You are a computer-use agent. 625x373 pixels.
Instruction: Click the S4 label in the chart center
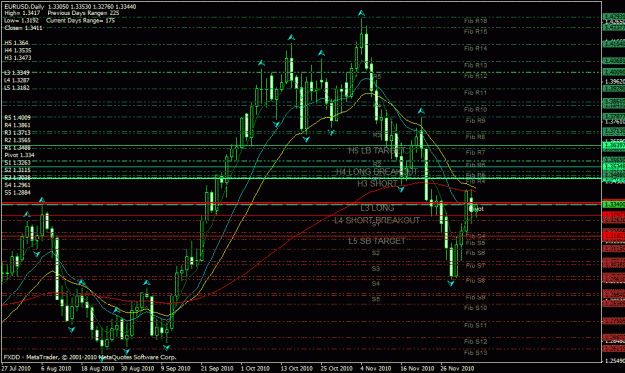pyautogui.click(x=376, y=284)
